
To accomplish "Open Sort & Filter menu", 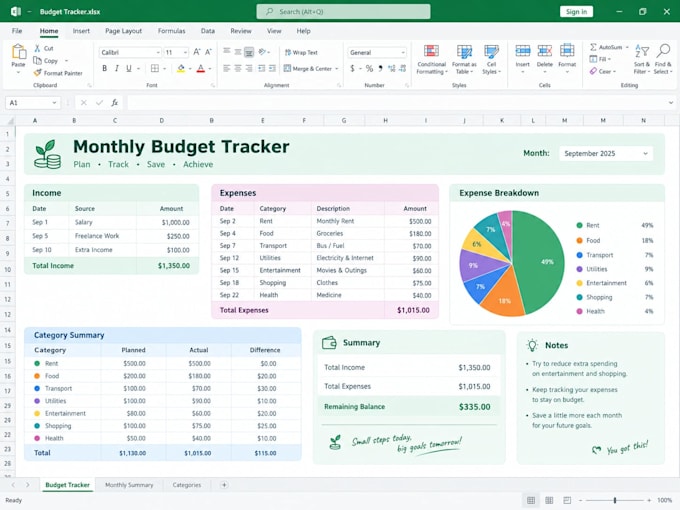I will [642, 59].
